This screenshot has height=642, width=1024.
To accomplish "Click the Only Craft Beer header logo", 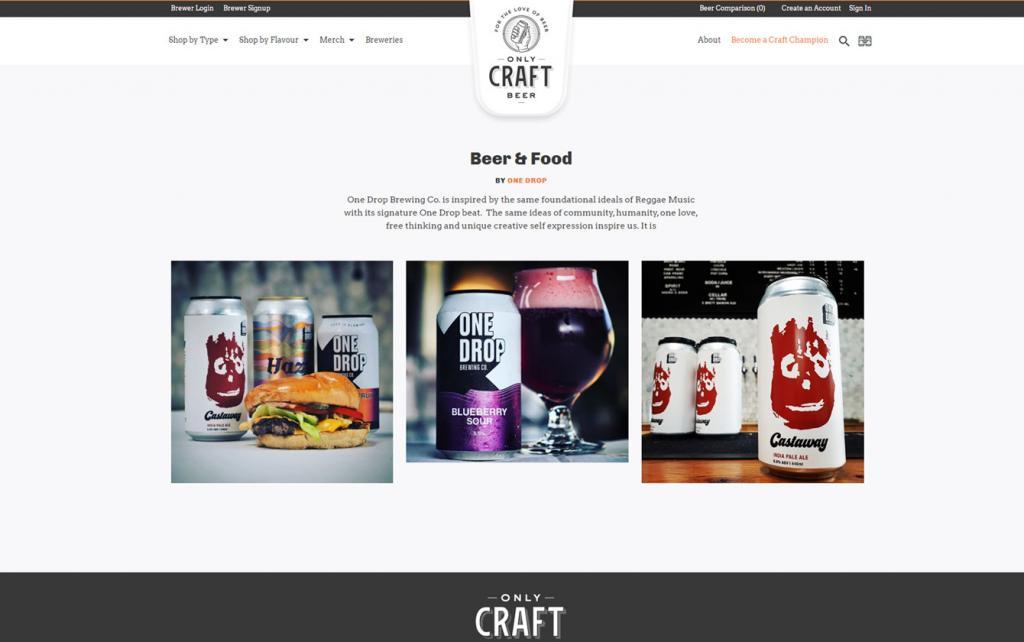I will (521, 58).
